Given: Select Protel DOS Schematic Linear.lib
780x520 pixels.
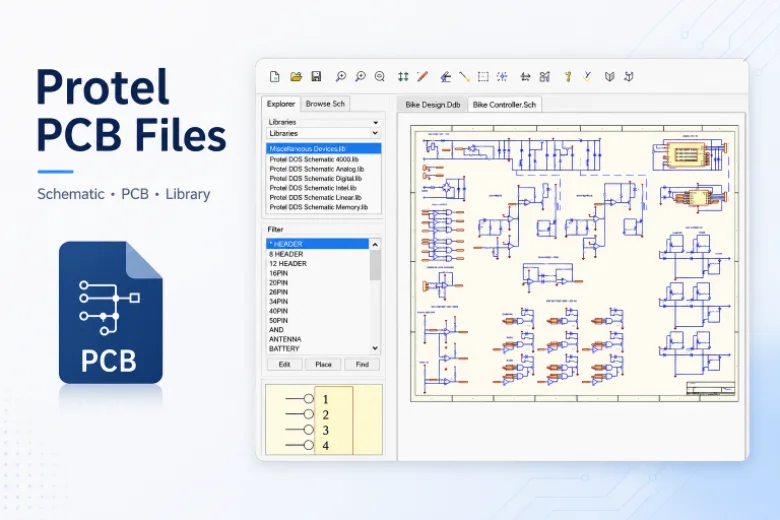Looking at the screenshot, I should 324,198.
